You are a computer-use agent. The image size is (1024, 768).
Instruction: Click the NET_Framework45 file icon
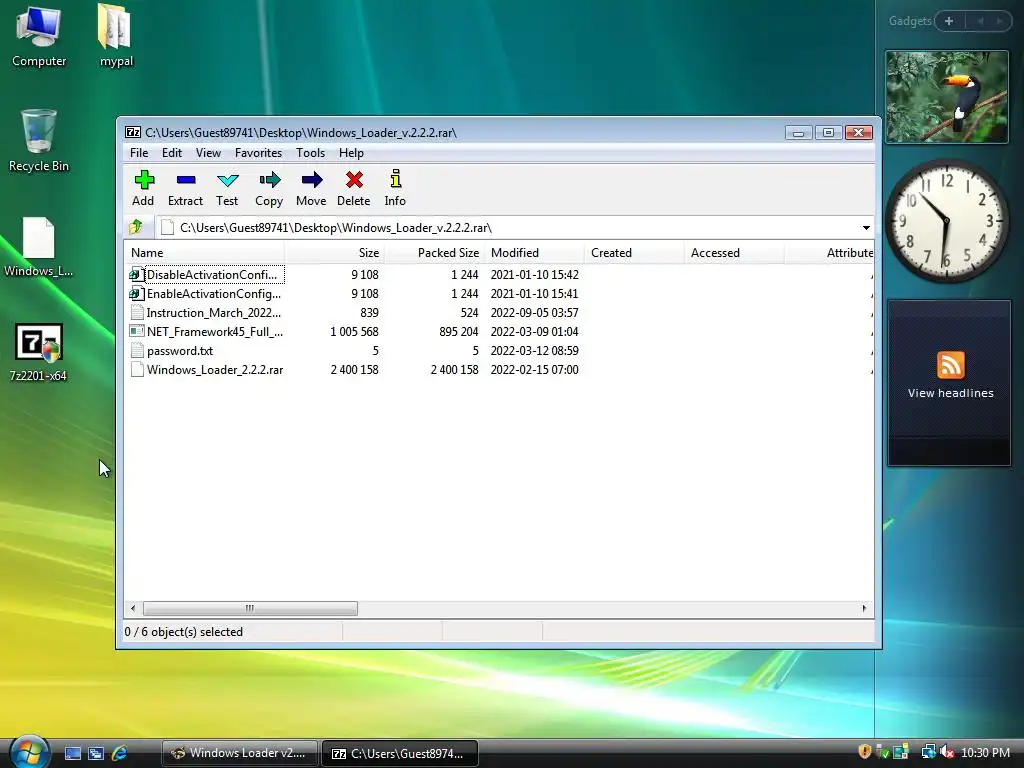[136, 332]
